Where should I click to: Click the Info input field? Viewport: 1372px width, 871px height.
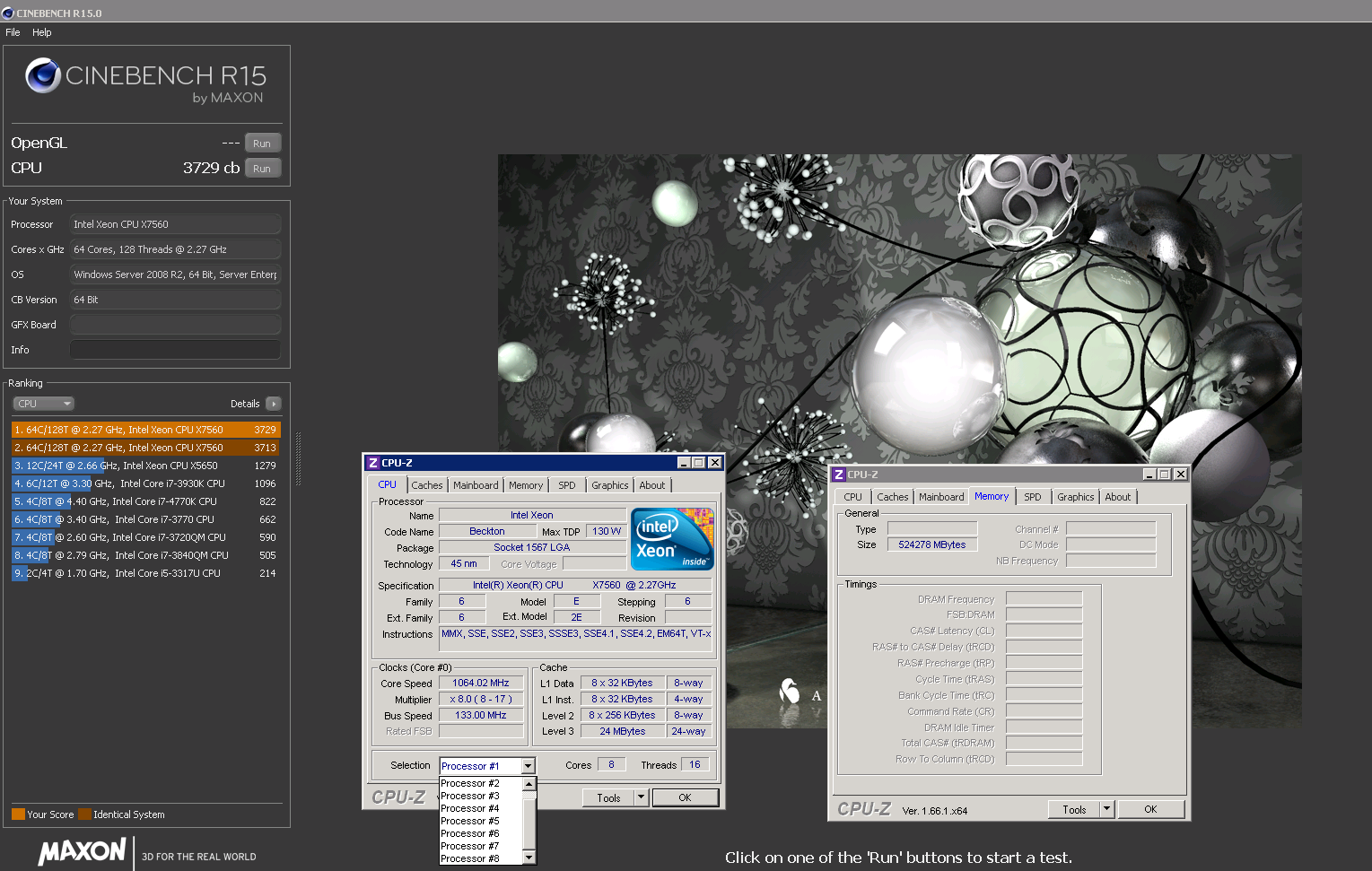tap(175, 350)
